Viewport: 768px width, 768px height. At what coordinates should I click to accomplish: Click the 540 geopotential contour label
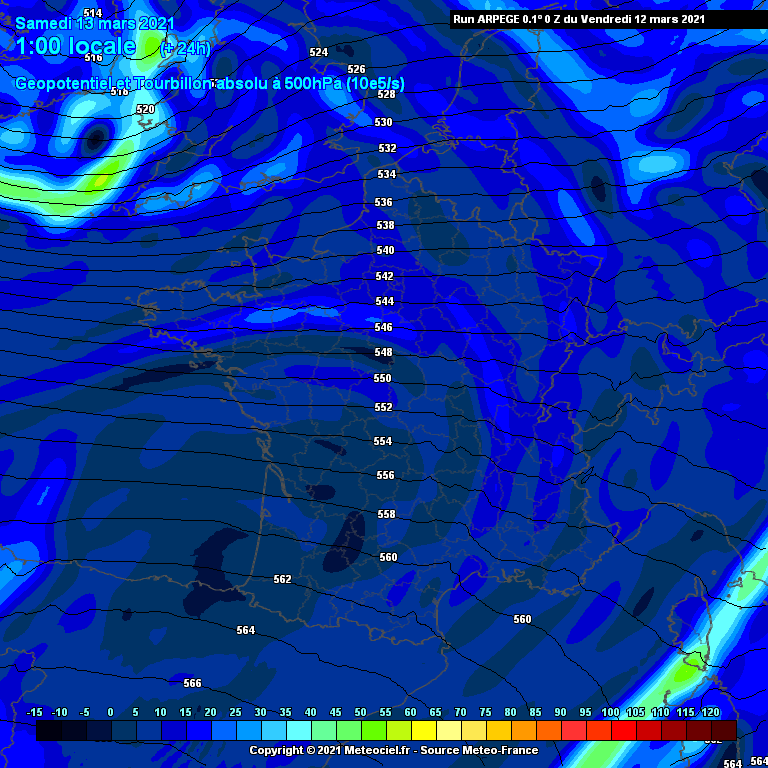(x=385, y=251)
